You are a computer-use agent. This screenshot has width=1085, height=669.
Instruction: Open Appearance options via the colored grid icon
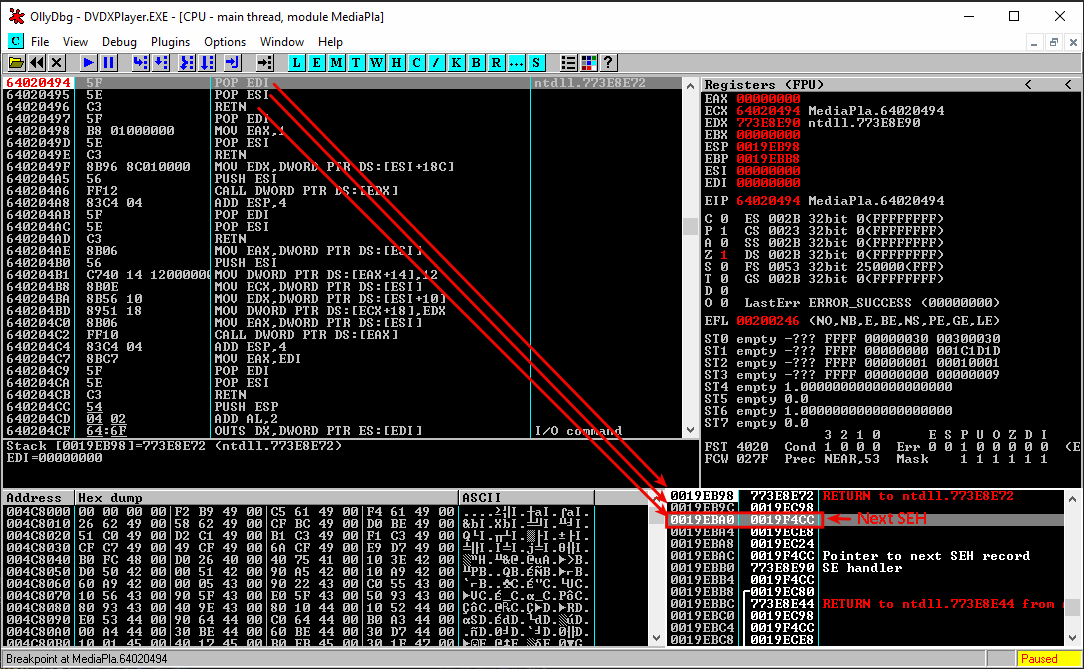pyautogui.click(x=588, y=63)
